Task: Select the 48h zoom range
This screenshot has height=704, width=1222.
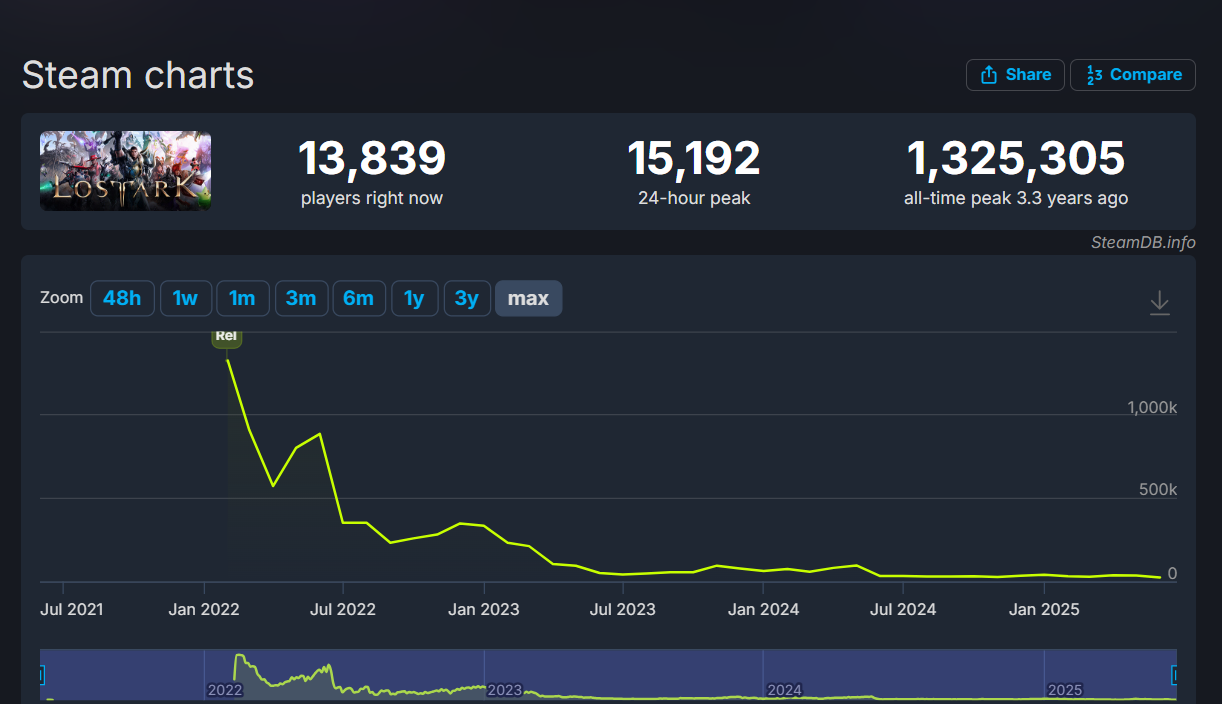Action: tap(122, 298)
